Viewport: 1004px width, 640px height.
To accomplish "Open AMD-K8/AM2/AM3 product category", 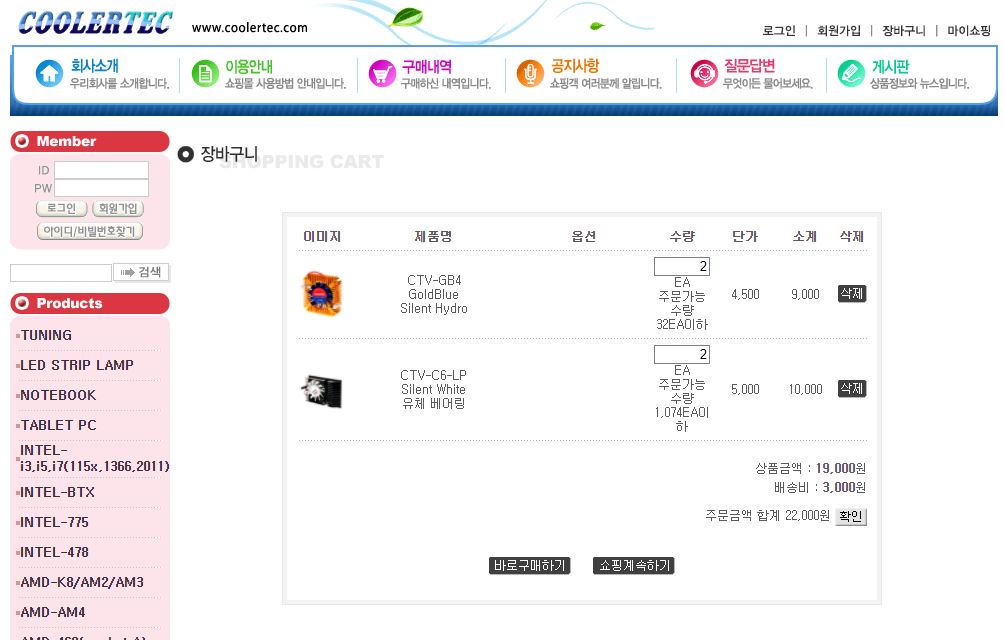I will click(x=82, y=582).
